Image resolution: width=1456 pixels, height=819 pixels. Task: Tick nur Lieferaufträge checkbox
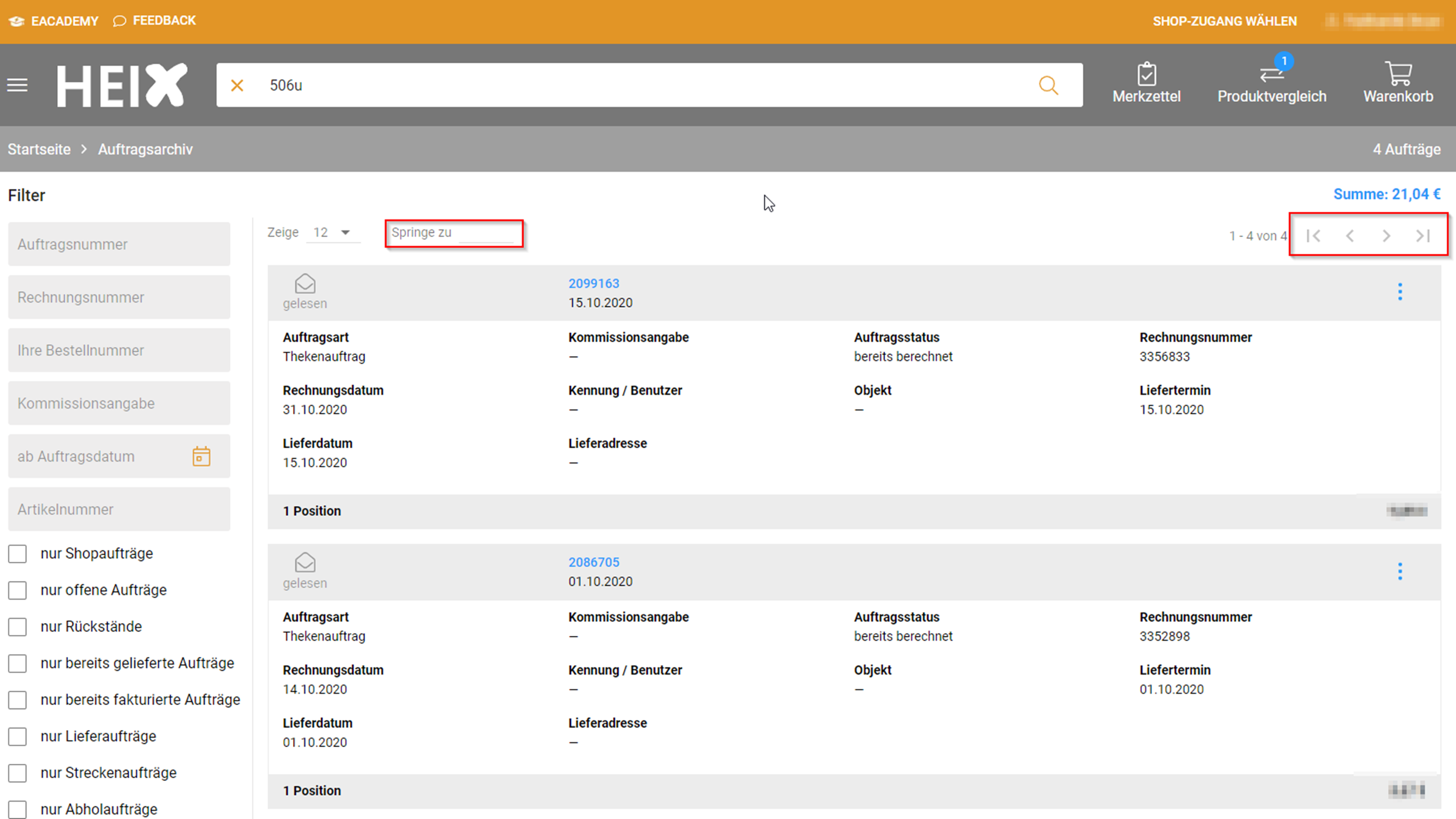point(18,737)
